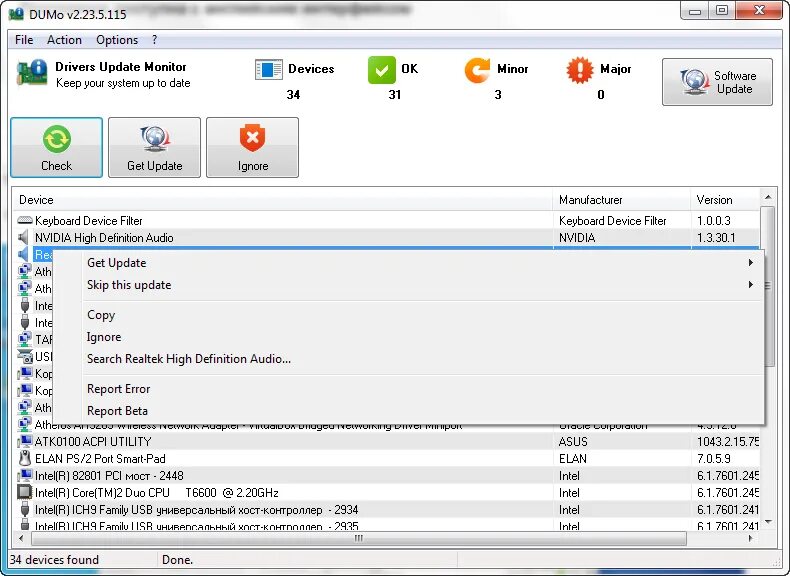Click the red Major update icon
This screenshot has height=576, width=790.
click(x=580, y=70)
